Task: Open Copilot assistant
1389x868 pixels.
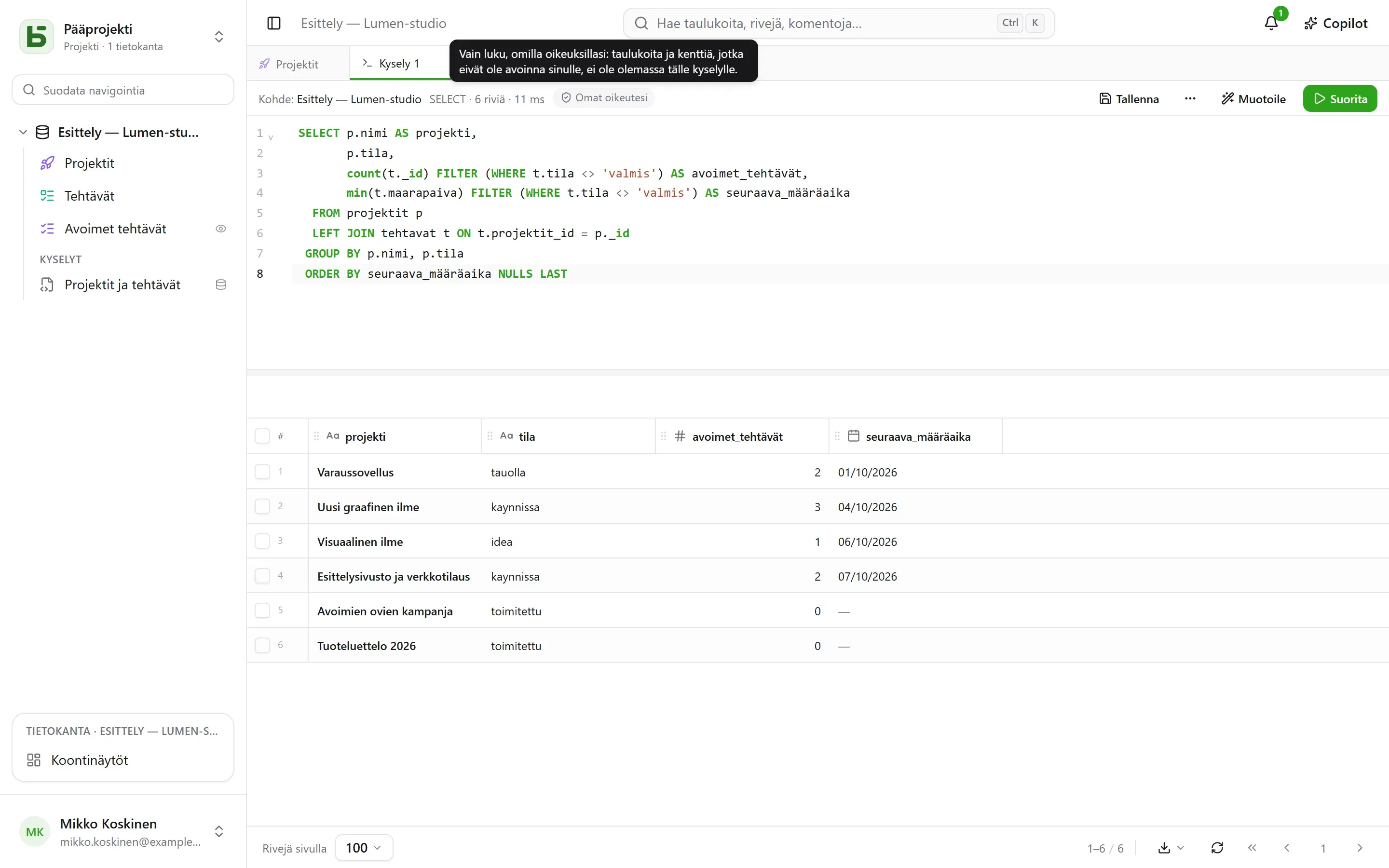Action: [1335, 24]
